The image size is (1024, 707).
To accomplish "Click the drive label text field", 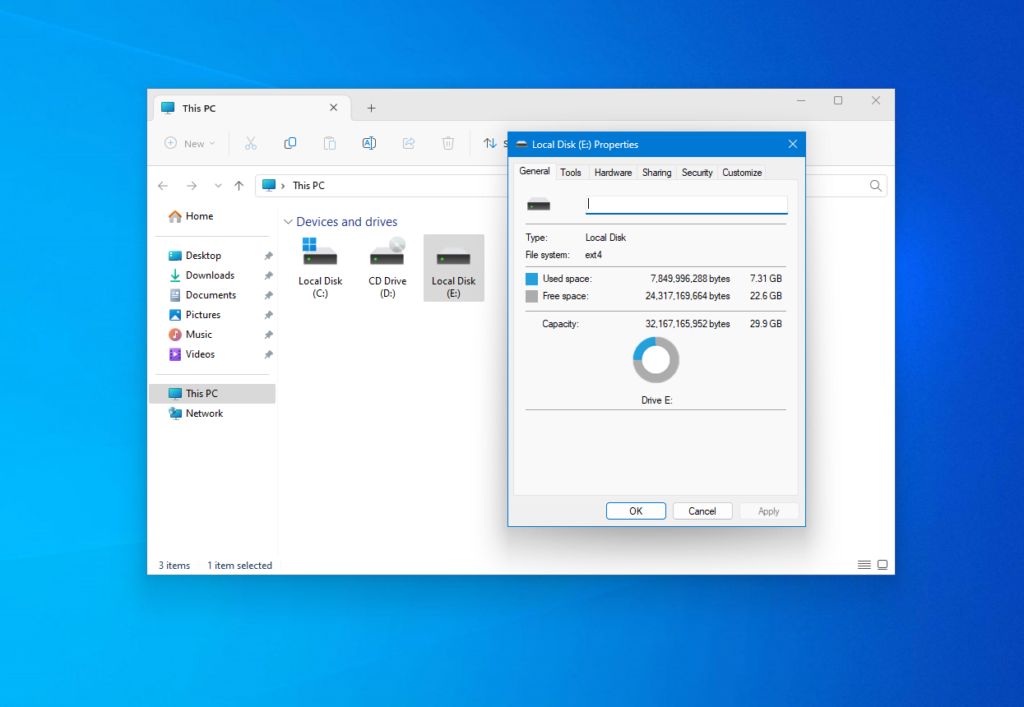I will point(686,204).
